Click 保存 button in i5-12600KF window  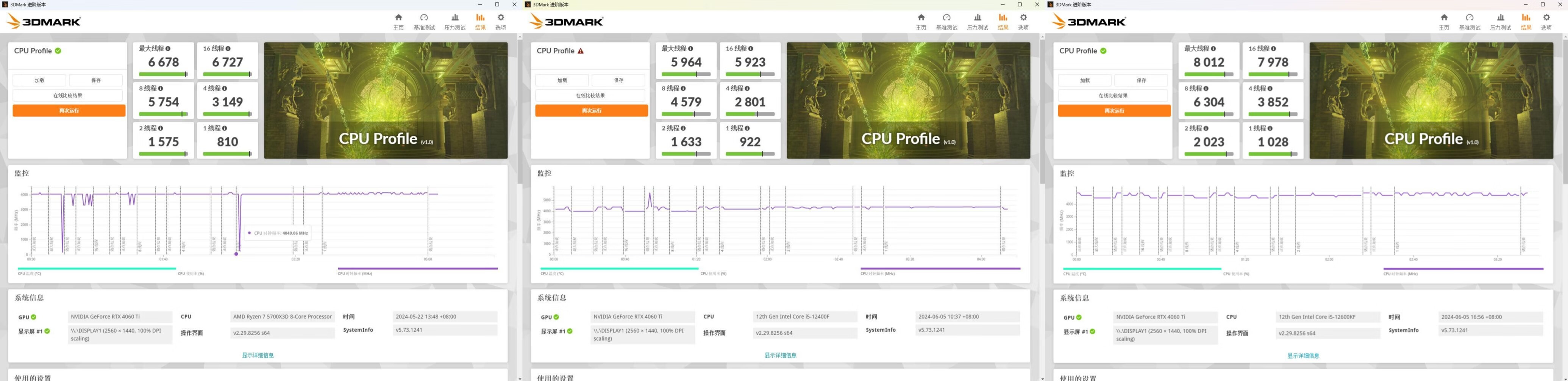point(1141,80)
